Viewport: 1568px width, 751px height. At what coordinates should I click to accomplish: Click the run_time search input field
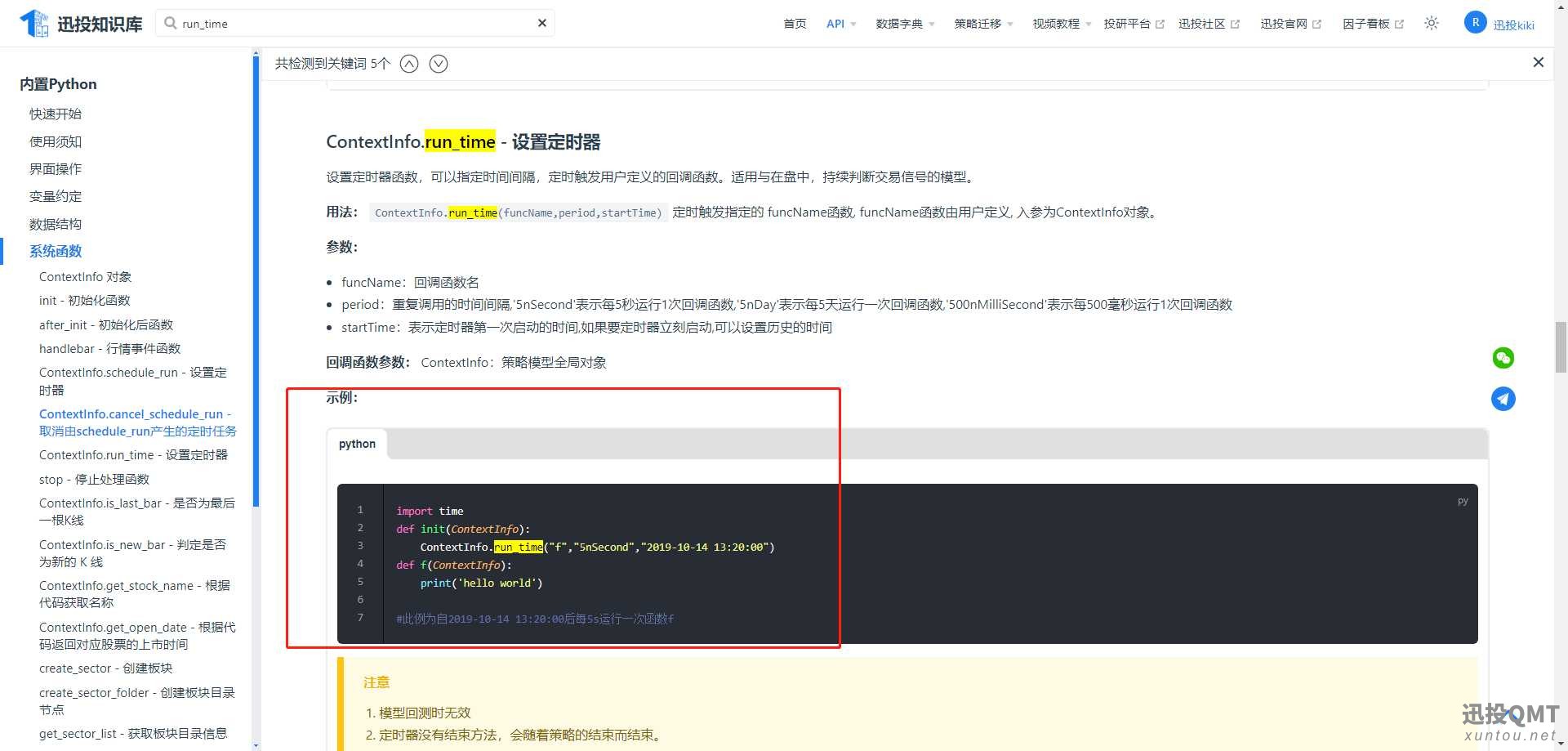pos(356,23)
